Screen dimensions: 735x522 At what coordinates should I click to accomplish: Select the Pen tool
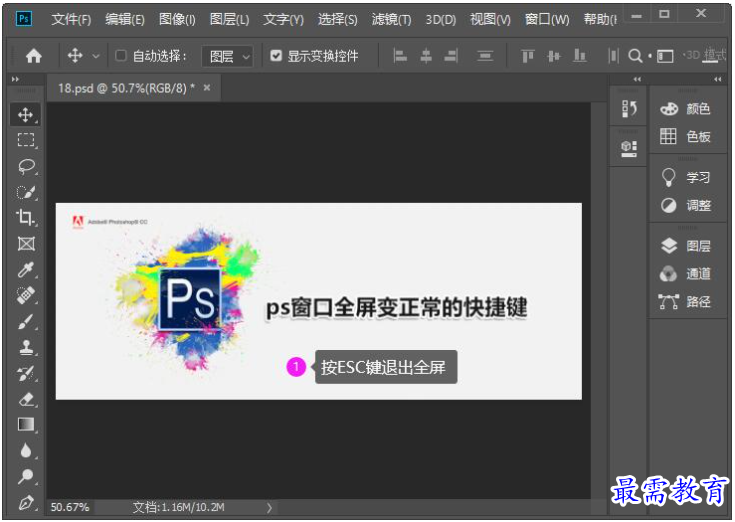tap(26, 502)
